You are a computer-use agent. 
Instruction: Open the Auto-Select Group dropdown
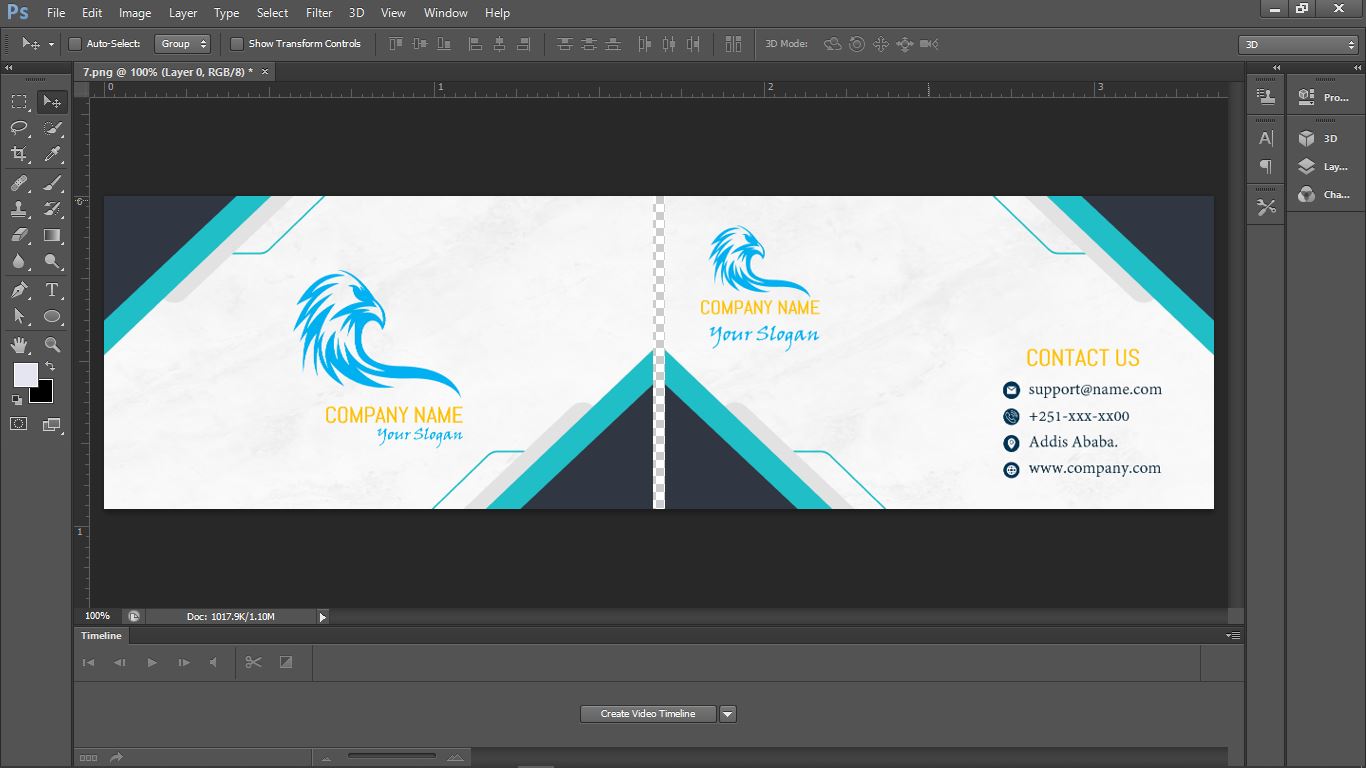tap(183, 44)
